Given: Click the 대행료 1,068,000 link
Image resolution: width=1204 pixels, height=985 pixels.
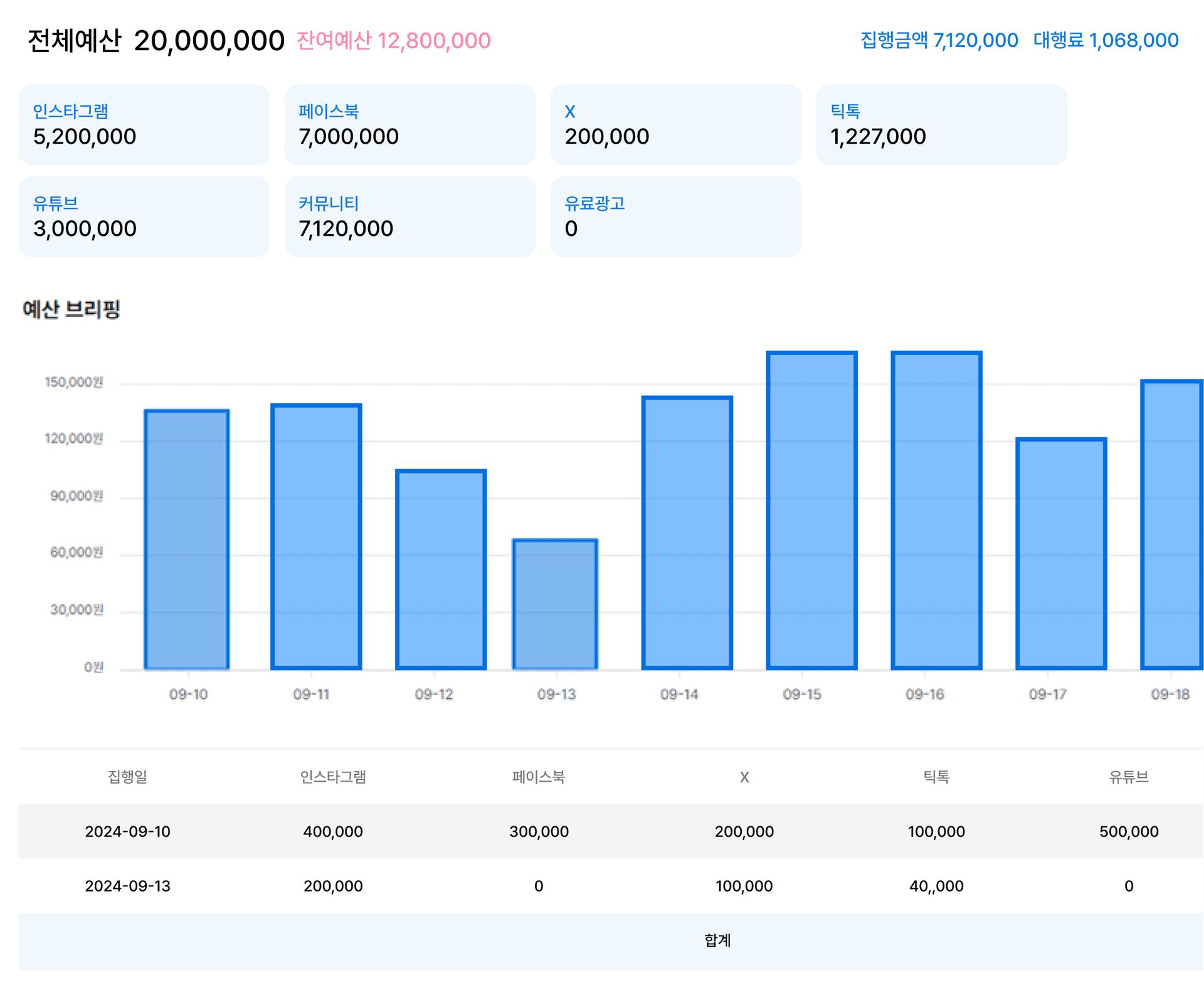Looking at the screenshot, I should (1106, 40).
